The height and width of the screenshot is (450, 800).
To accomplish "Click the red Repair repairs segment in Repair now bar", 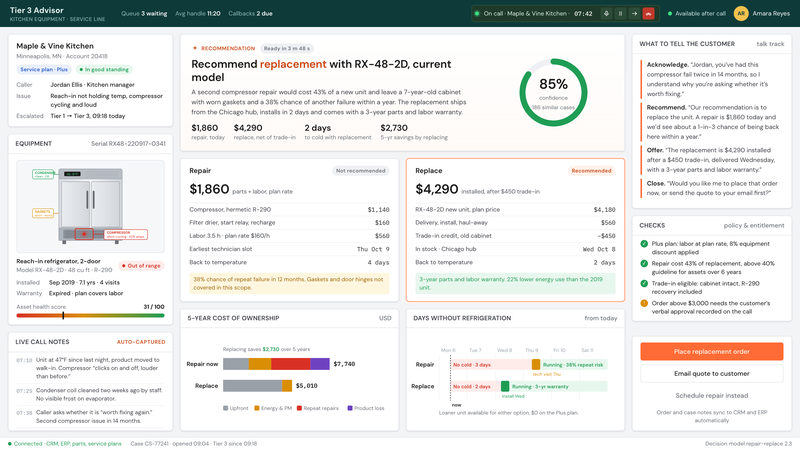I will [290, 364].
